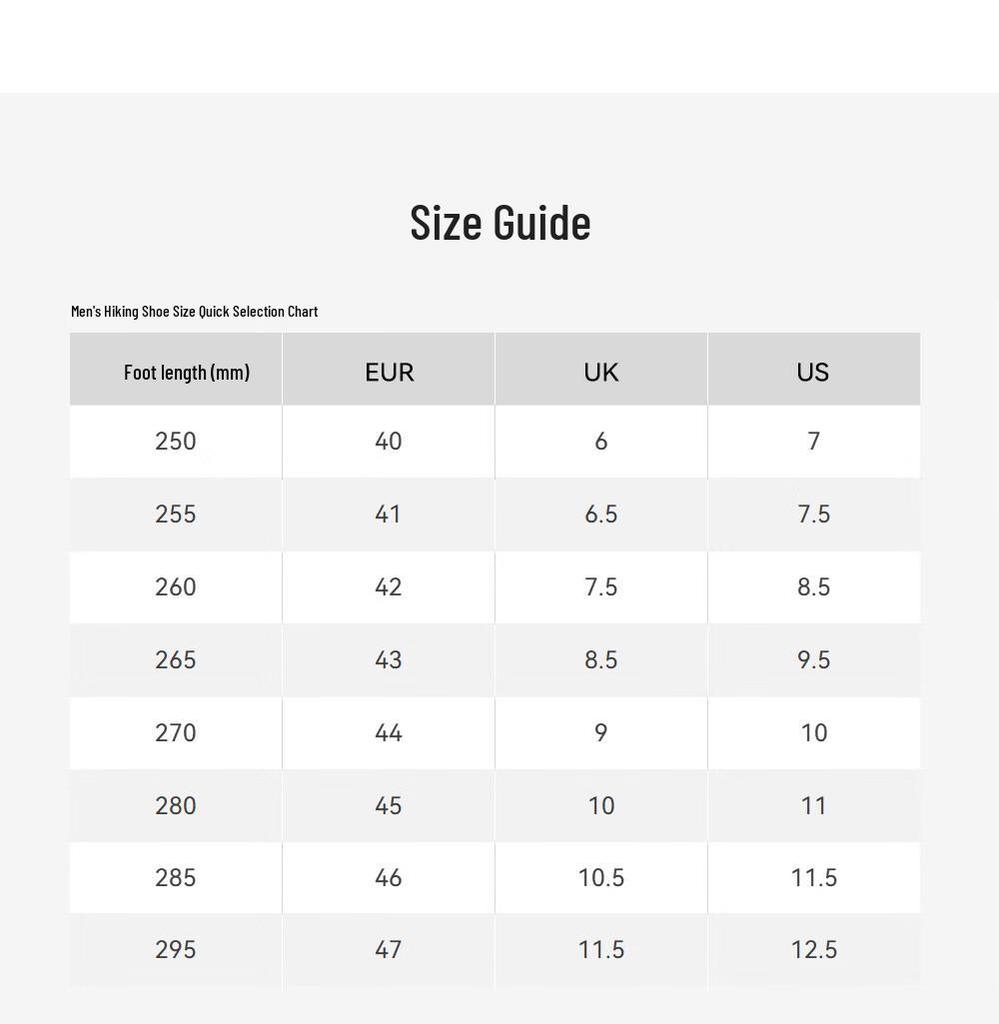Click the 280 foot length cell
This screenshot has width=999, height=1024.
(x=176, y=806)
